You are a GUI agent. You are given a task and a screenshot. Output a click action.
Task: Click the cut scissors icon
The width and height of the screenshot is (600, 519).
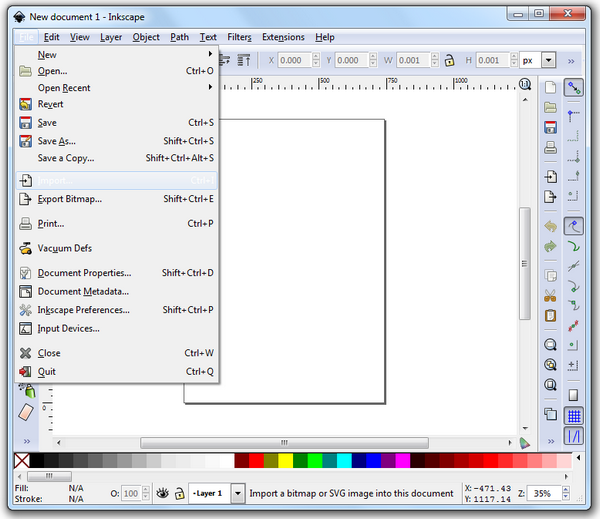coord(551,295)
